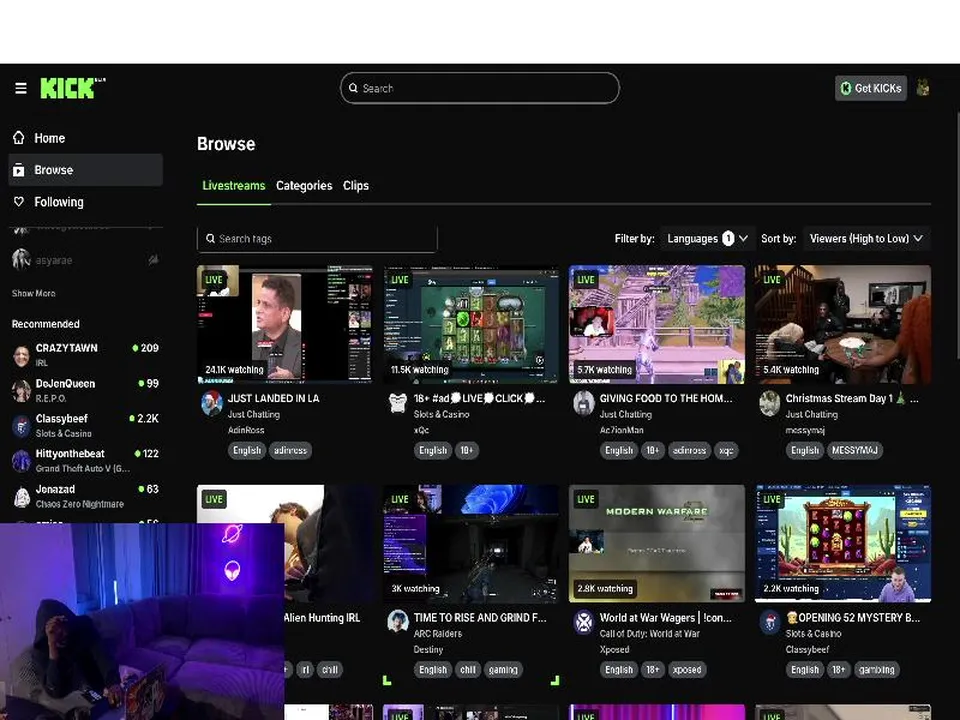The height and width of the screenshot is (720, 960).
Task: Click the Get KICKs button
Action: pos(871,88)
